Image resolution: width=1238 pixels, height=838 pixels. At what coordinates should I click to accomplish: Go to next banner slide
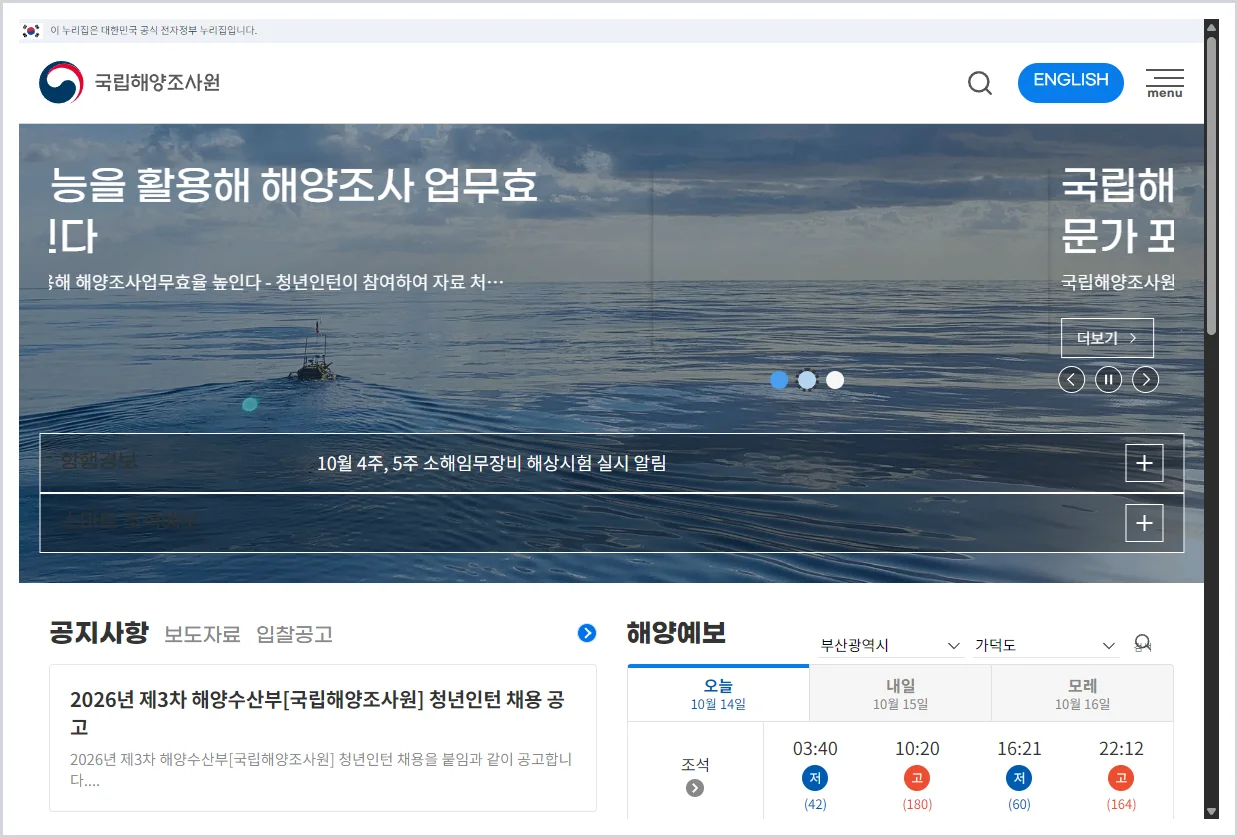1145,380
